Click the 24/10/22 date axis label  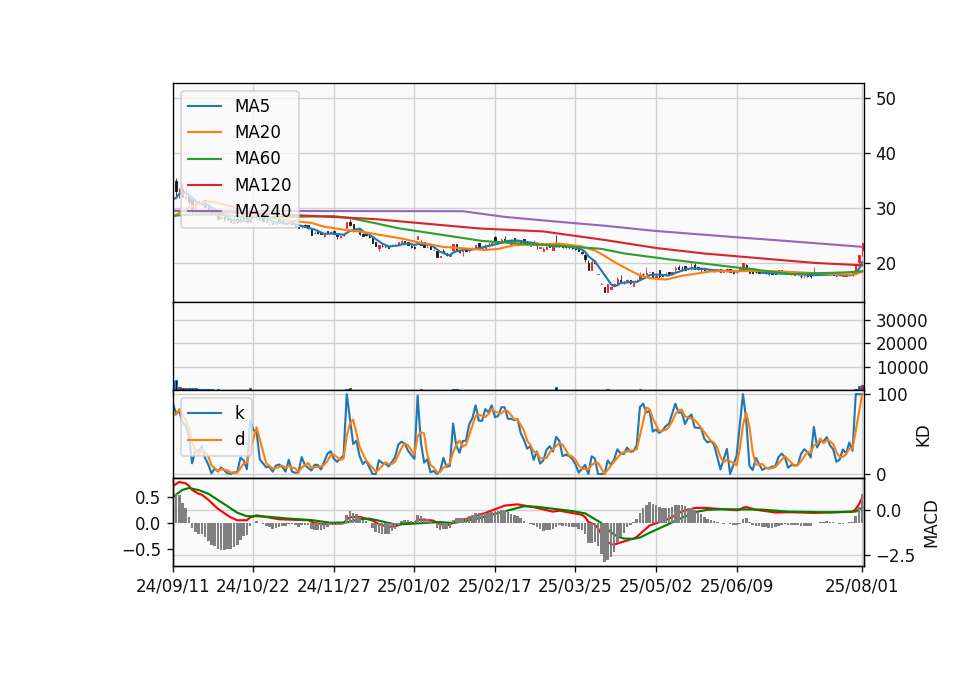click(253, 586)
